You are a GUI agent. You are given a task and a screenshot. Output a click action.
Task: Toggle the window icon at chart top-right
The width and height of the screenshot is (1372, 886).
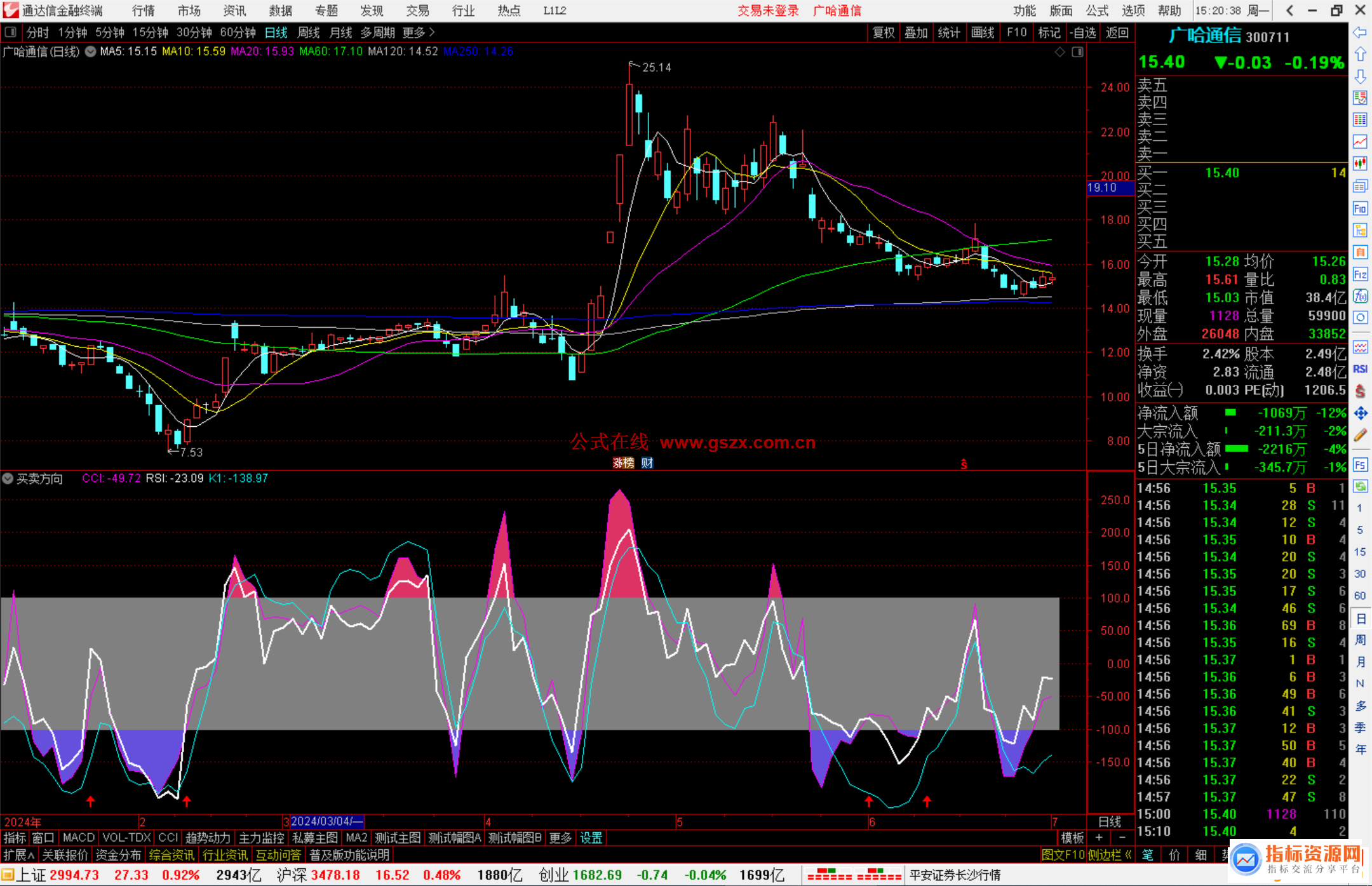pyautogui.click(x=1078, y=52)
